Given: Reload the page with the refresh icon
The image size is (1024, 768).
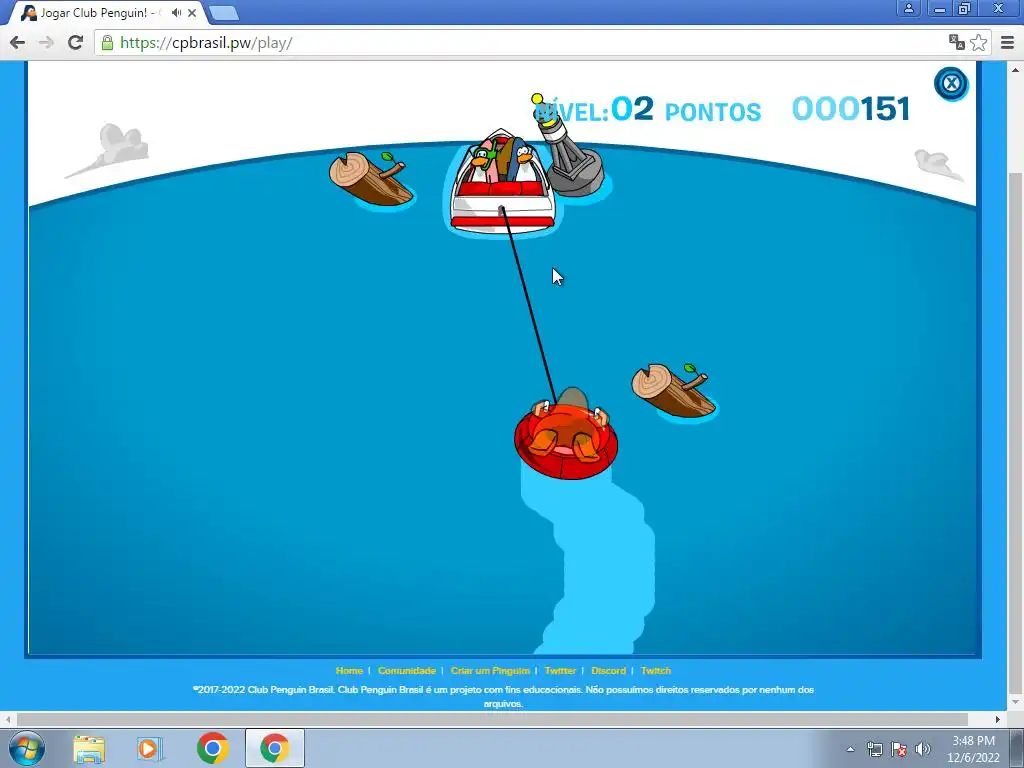Looking at the screenshot, I should tap(75, 42).
